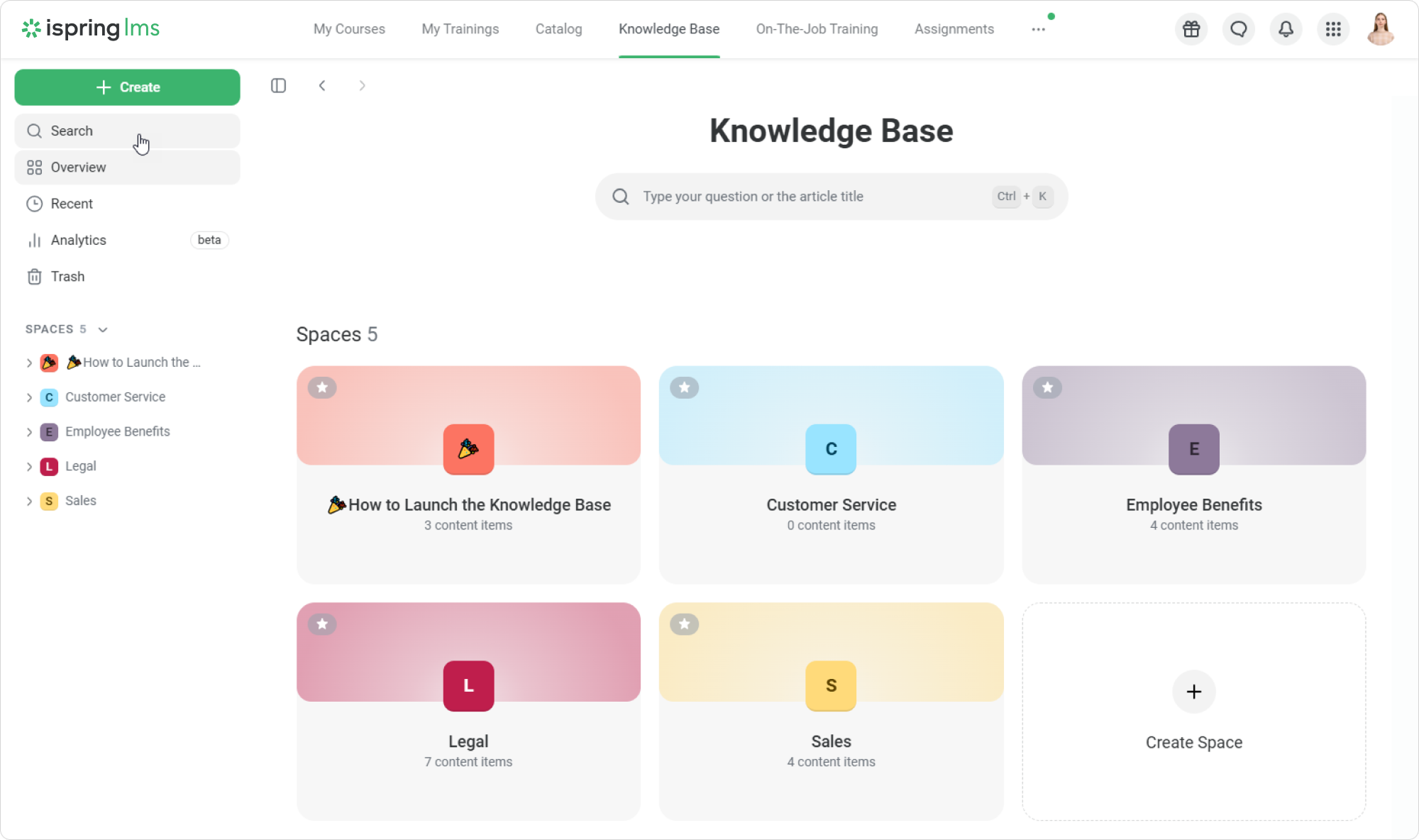The height and width of the screenshot is (840, 1419).
Task: Open the chat messages icon
Action: point(1239,29)
